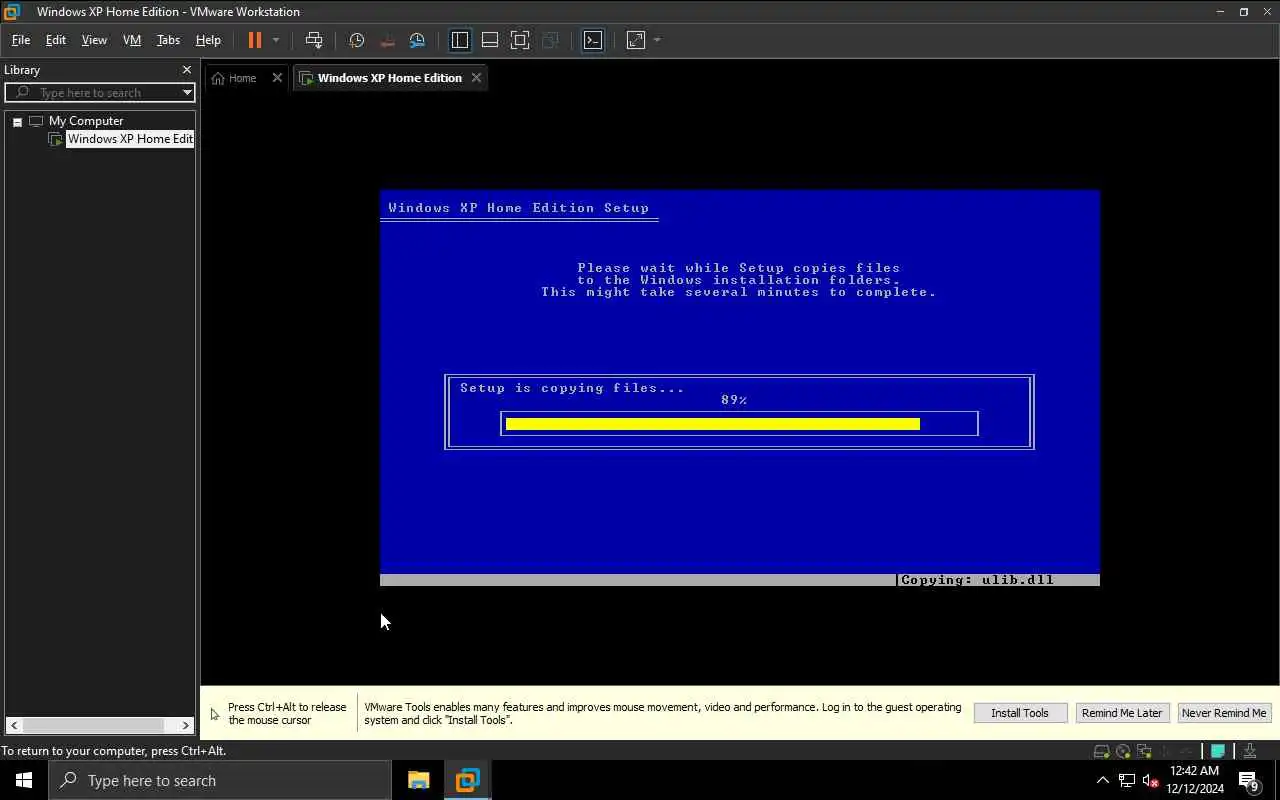The width and height of the screenshot is (1280, 800).
Task: Close the Home tab
Action: coord(277,78)
